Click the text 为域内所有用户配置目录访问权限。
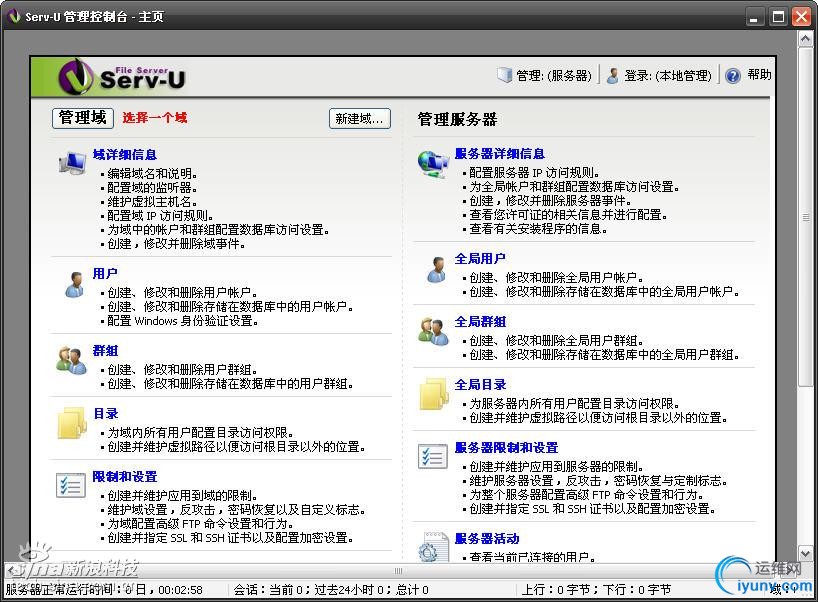The image size is (818, 602). [x=202, y=433]
